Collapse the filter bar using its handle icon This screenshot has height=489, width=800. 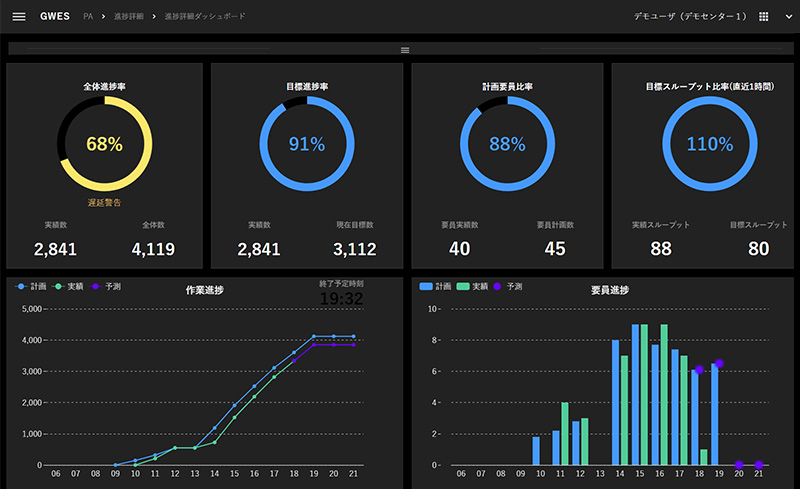(x=405, y=50)
